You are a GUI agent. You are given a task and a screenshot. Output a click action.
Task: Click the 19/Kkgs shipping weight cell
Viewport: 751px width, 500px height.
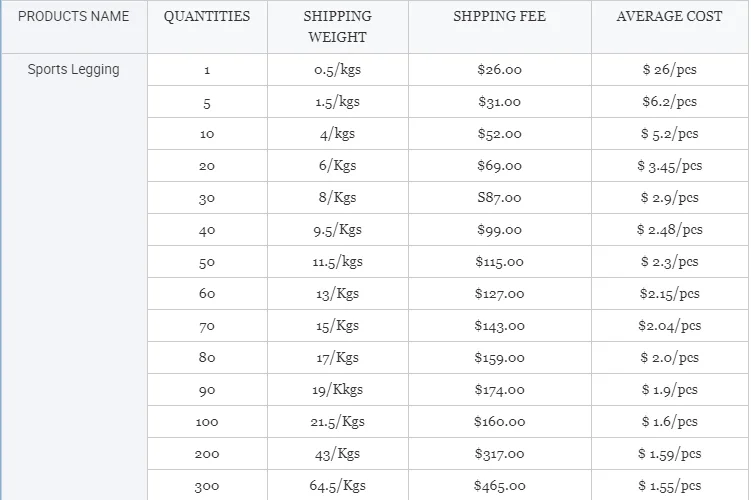coord(337,390)
